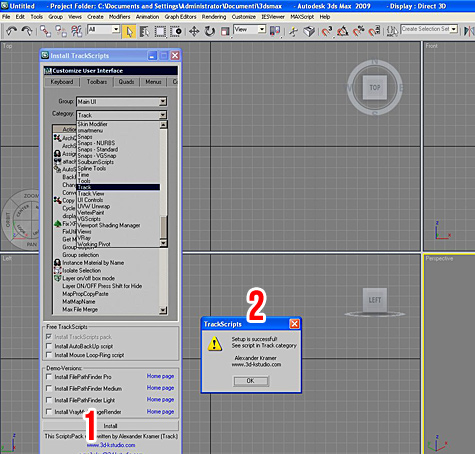
Task: Click LEFT face of the ViewCube
Action: 375,300
